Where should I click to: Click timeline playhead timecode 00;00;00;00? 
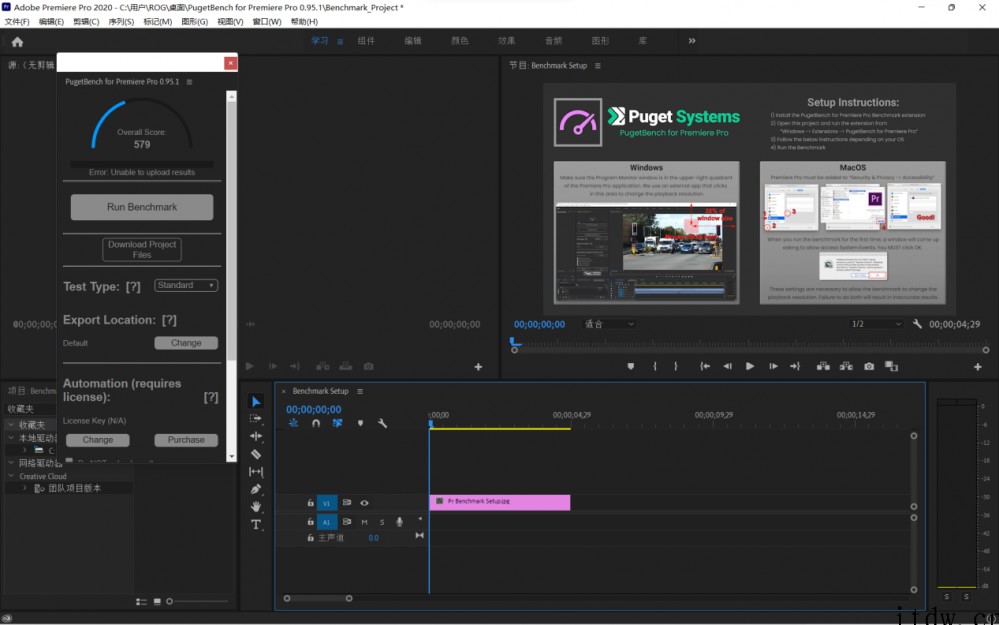tap(313, 410)
